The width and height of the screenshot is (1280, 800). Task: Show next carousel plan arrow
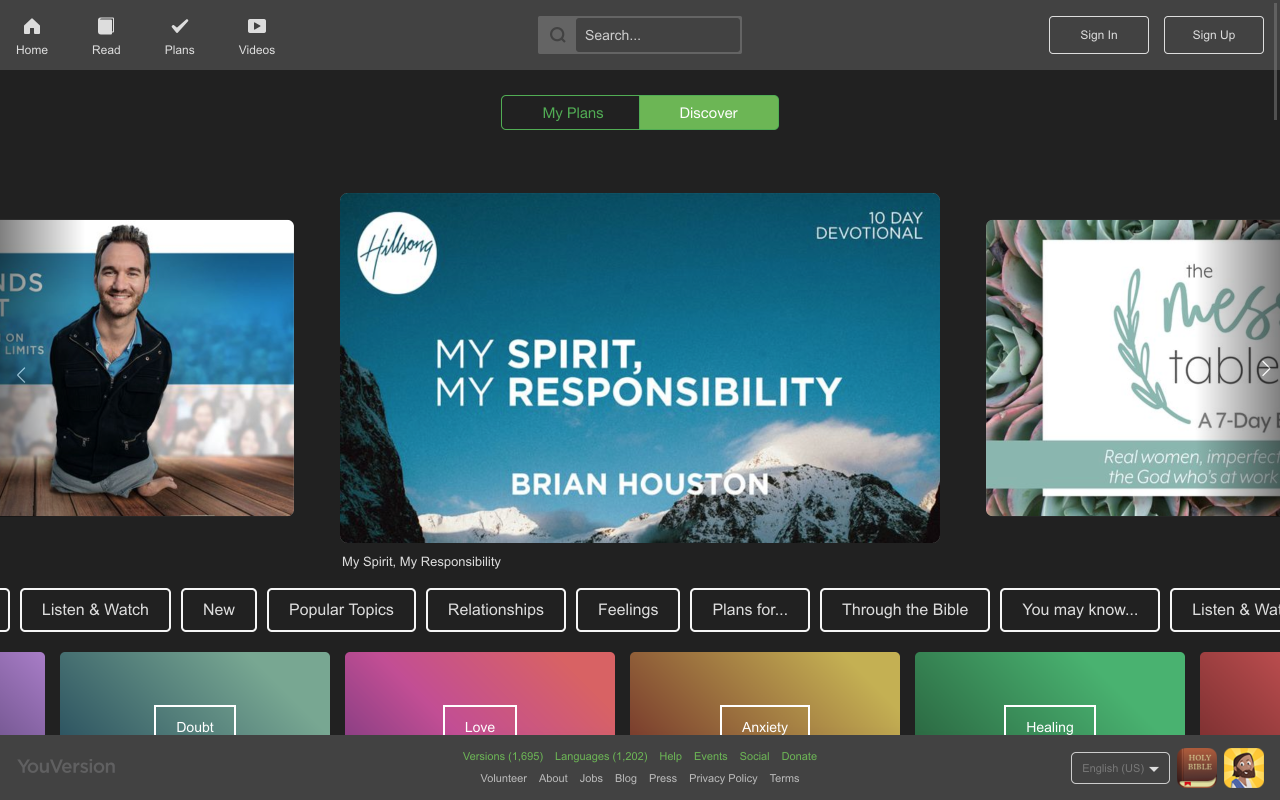pyautogui.click(x=1266, y=368)
